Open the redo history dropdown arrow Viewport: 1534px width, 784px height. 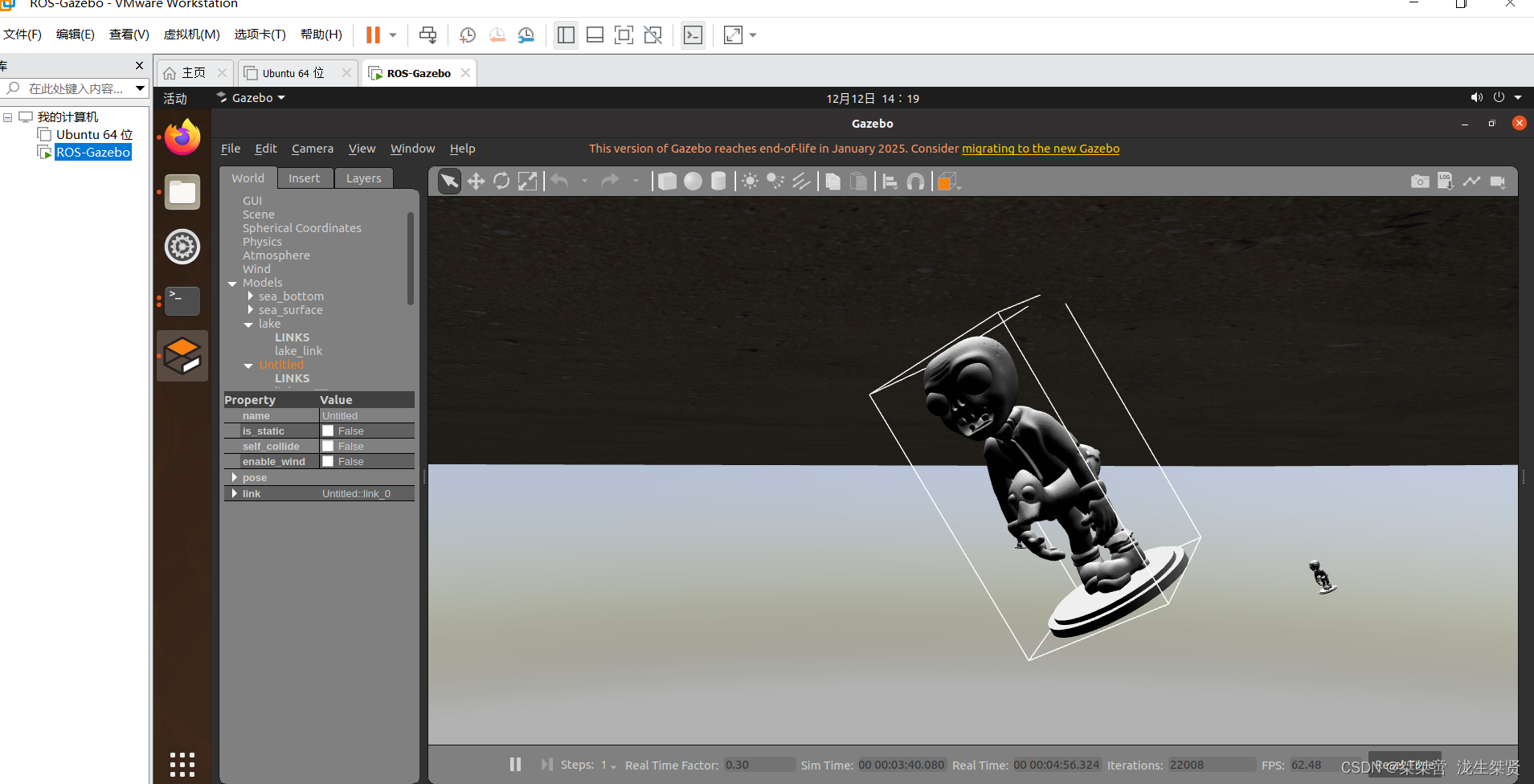point(636,182)
